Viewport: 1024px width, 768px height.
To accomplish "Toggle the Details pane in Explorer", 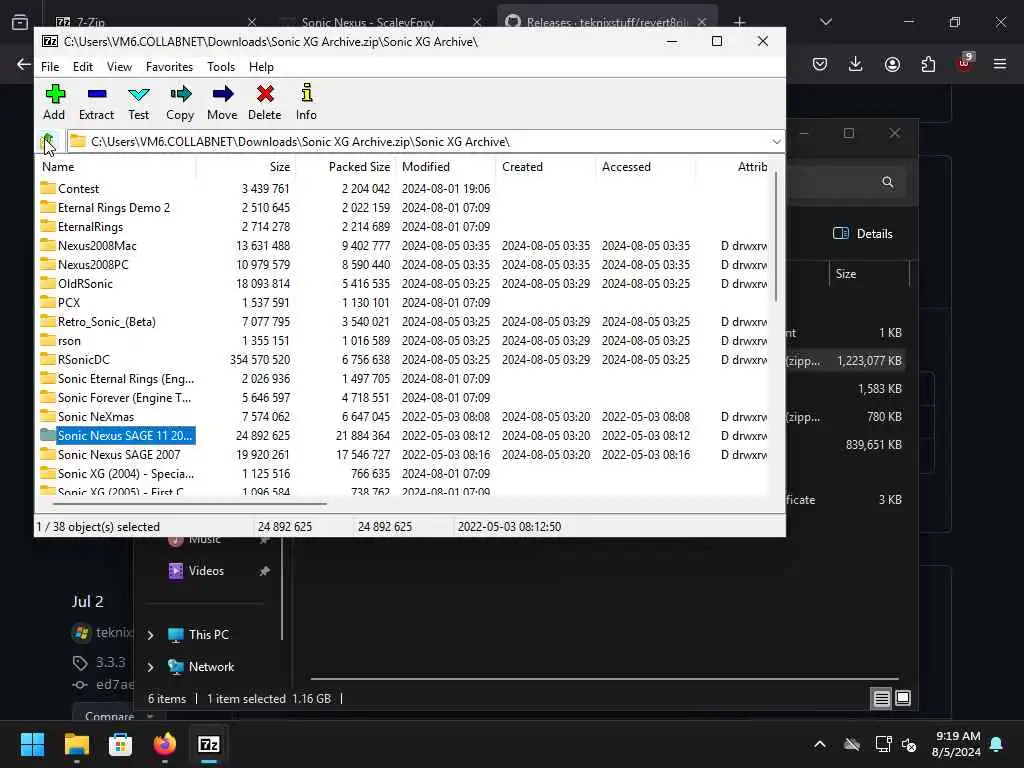I will 863,234.
